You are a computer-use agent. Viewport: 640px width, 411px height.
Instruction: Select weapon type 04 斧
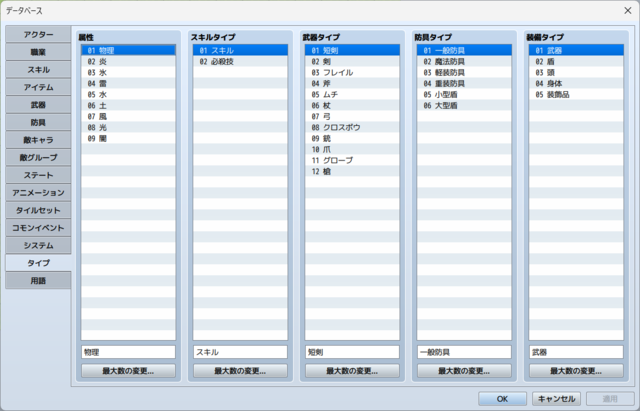point(352,83)
